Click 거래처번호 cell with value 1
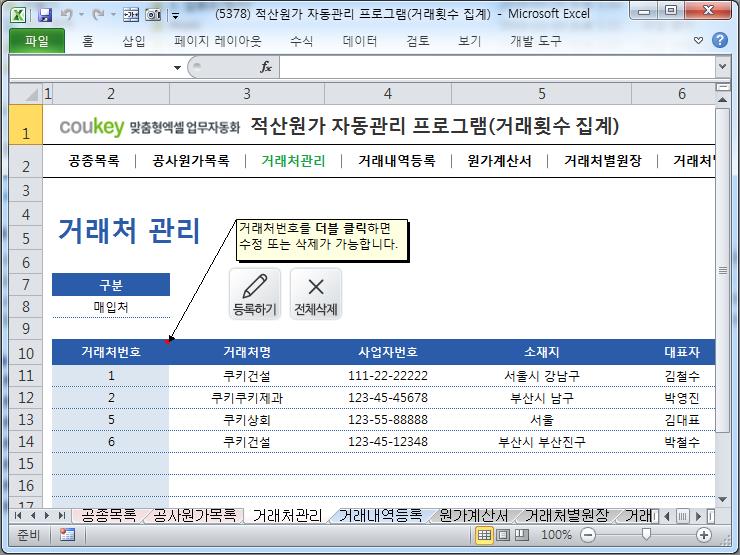 (x=110, y=376)
